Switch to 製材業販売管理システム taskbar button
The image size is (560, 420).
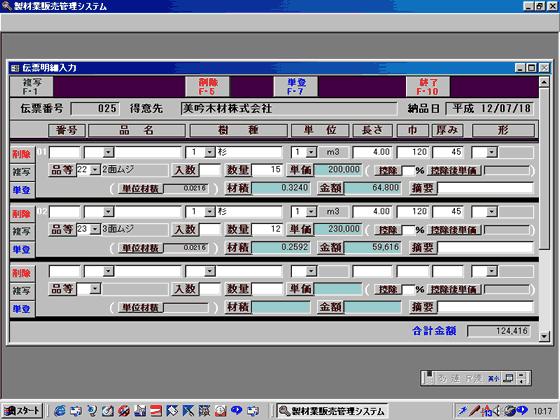coord(332,411)
